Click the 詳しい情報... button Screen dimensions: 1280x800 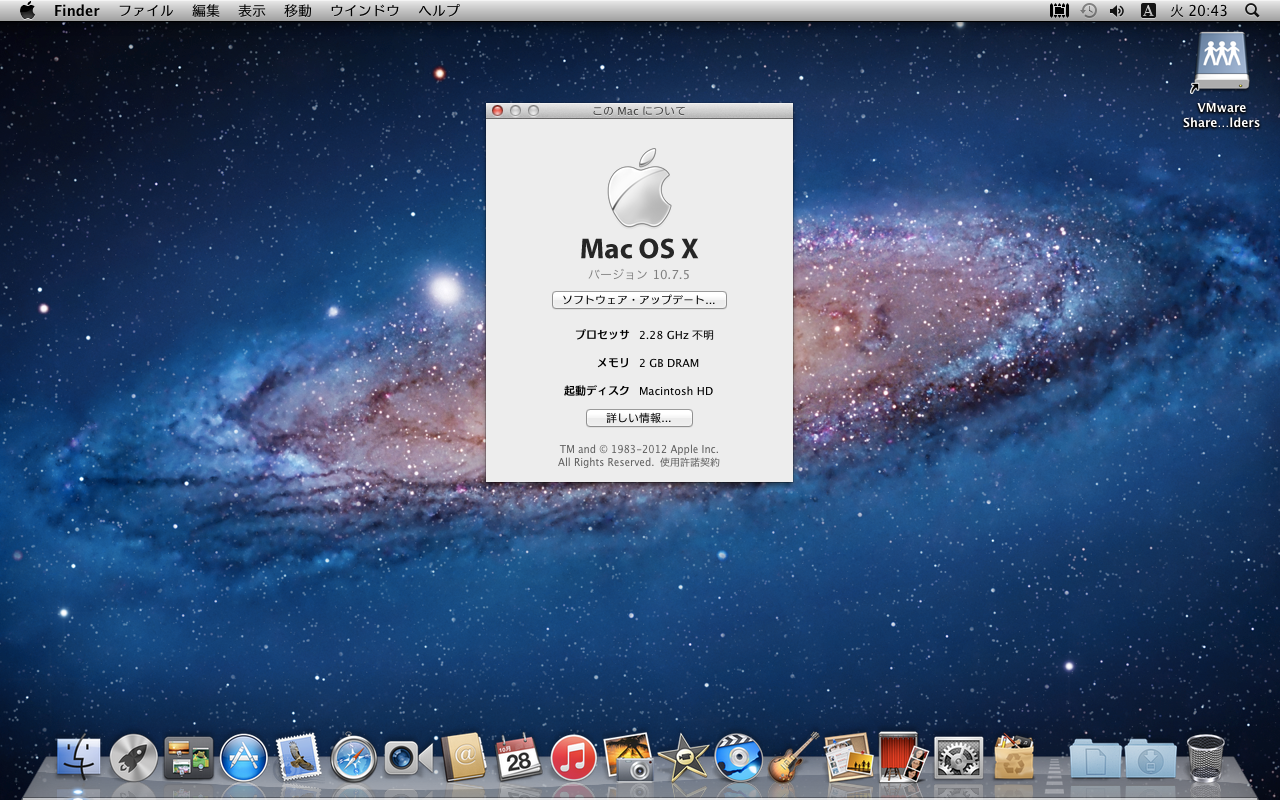click(x=639, y=418)
